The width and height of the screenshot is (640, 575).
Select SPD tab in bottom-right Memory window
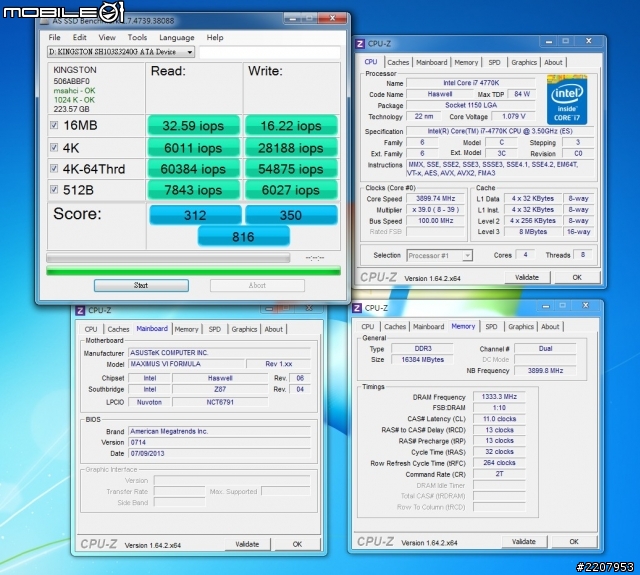point(491,327)
